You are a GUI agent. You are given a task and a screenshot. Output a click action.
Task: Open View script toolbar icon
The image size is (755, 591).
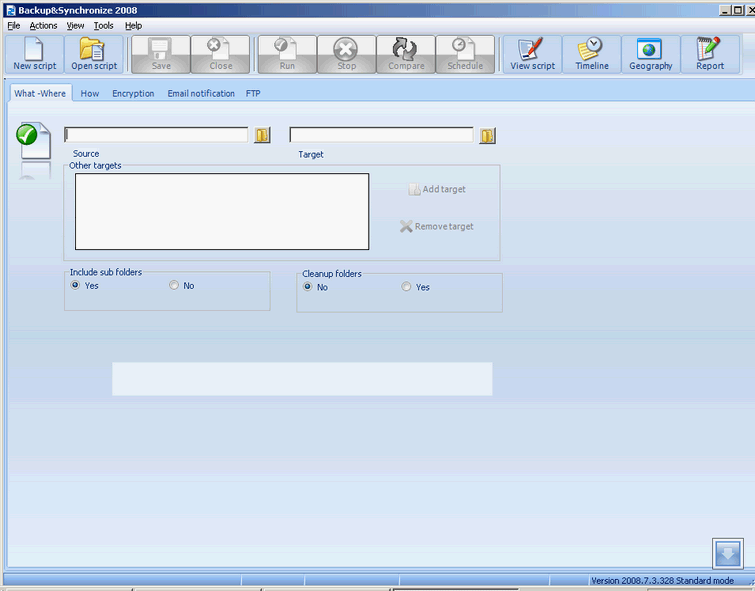point(533,54)
